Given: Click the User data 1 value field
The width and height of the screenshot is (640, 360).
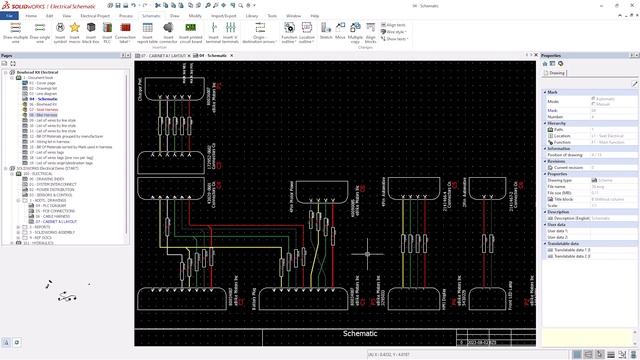Looking at the screenshot, I should (614, 231).
